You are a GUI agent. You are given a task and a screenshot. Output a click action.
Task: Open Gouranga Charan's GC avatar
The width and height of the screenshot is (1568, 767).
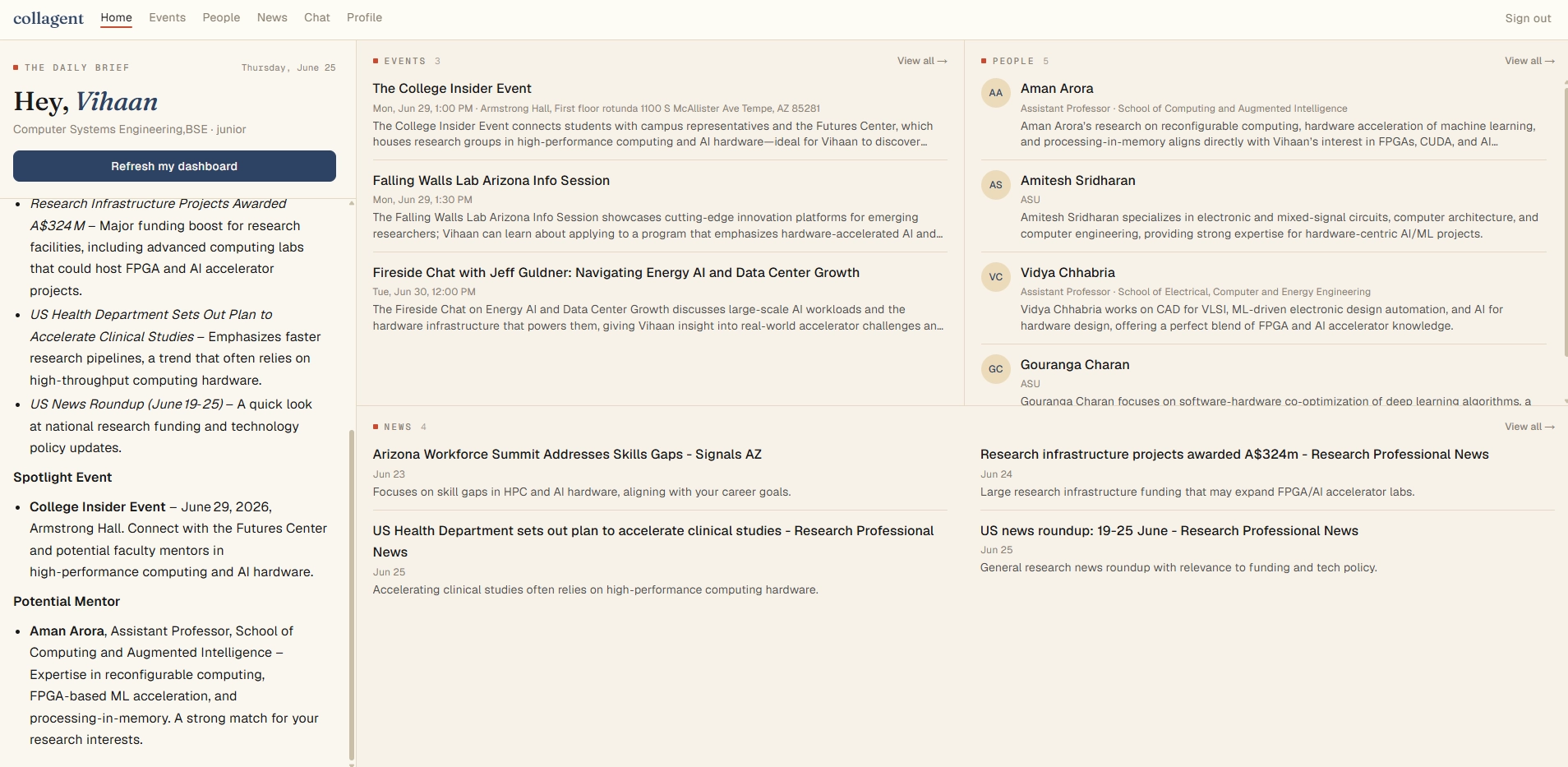pos(995,369)
